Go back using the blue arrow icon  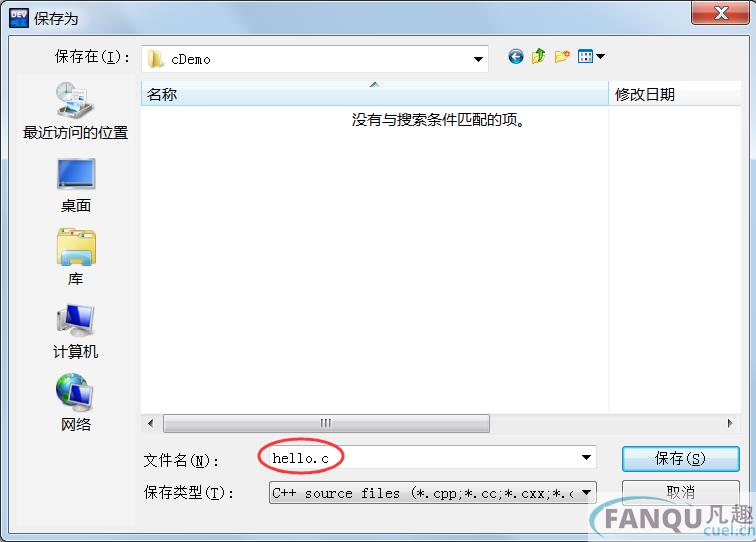pos(515,57)
